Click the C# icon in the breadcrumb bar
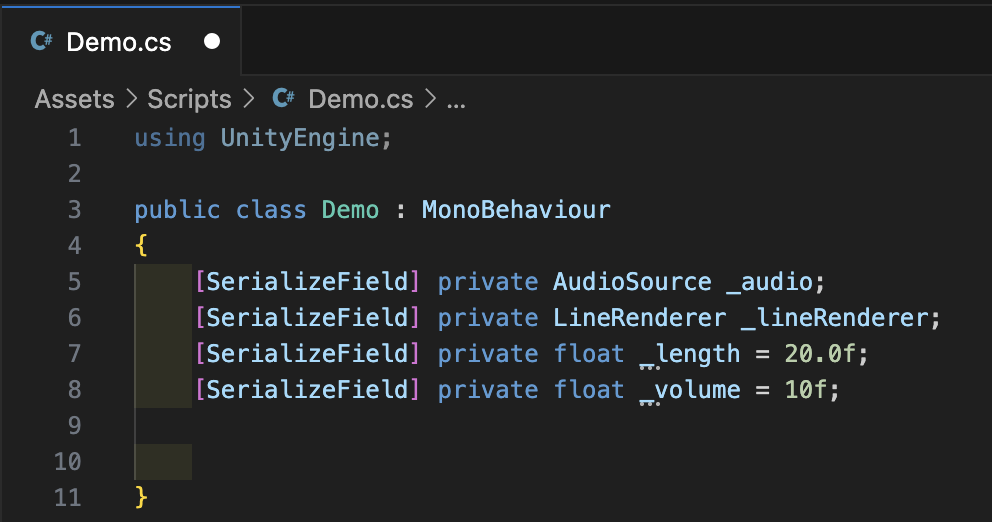 tap(283, 98)
